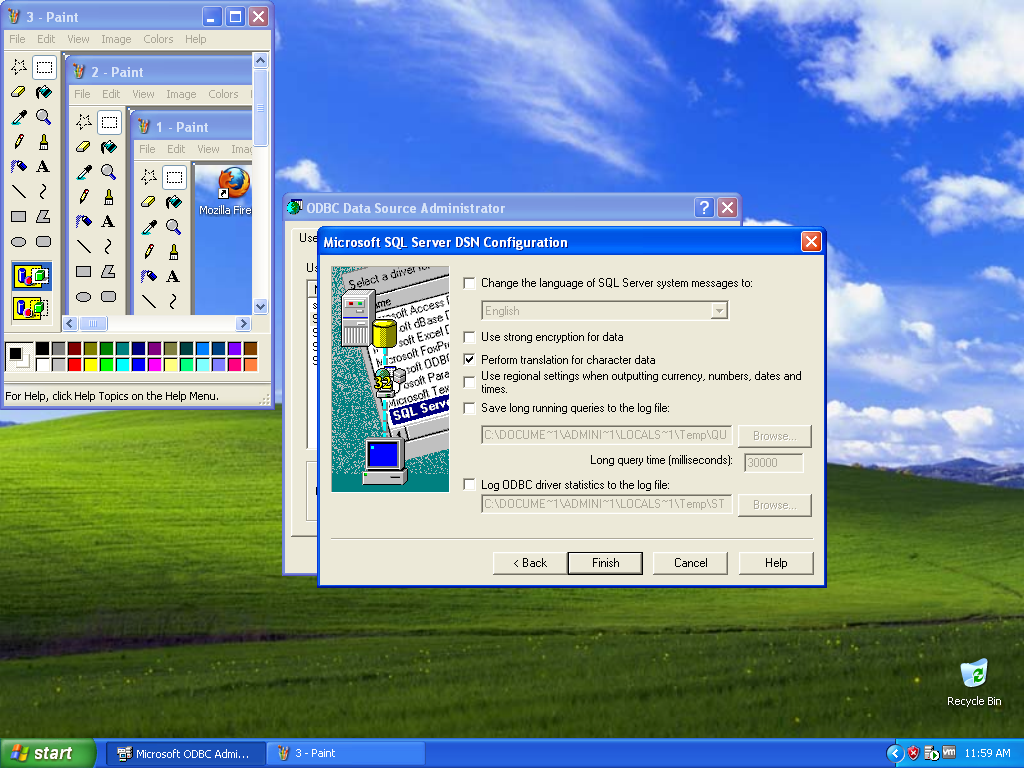Pick the bright red color swatch in palette
This screenshot has height=768, width=1024.
point(75,364)
